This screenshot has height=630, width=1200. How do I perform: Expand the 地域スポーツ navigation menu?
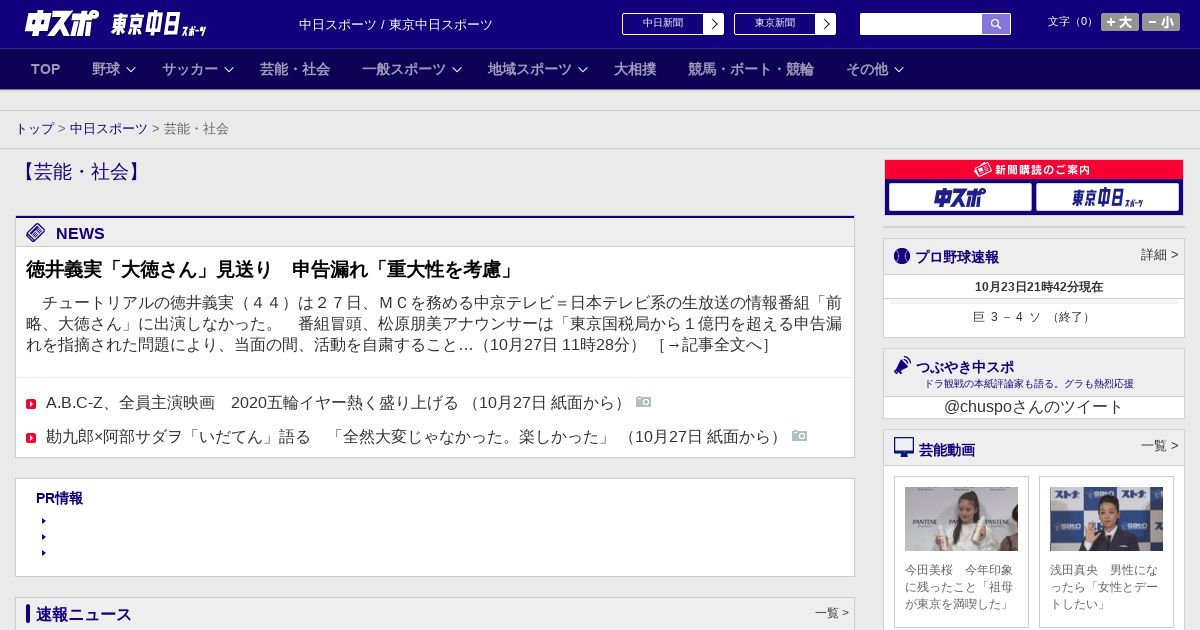(x=538, y=69)
